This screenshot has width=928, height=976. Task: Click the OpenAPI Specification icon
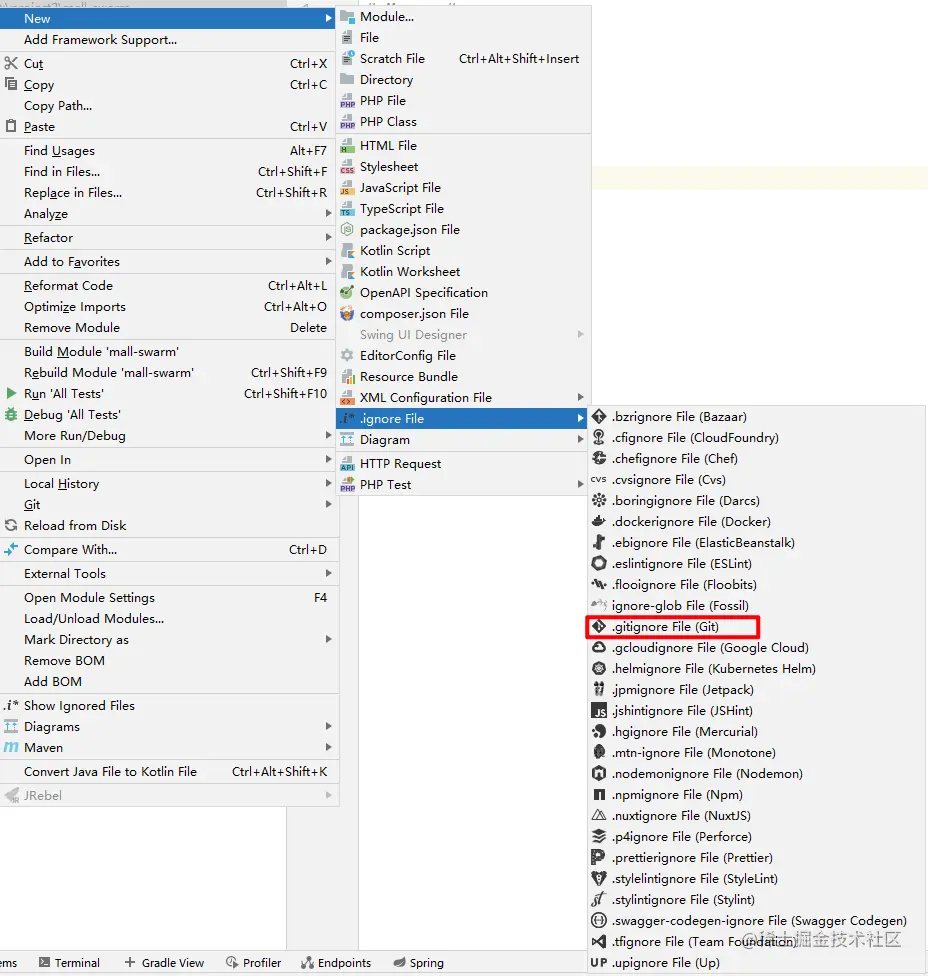coord(347,293)
